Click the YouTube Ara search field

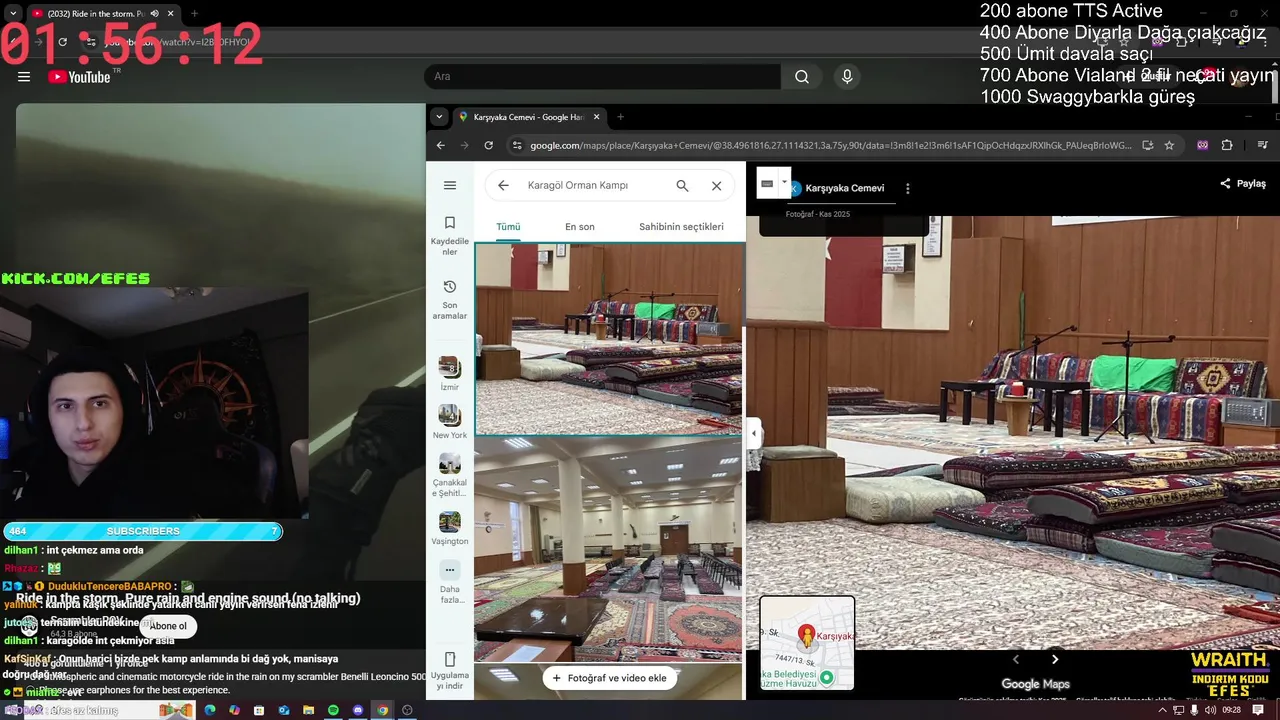coord(602,77)
